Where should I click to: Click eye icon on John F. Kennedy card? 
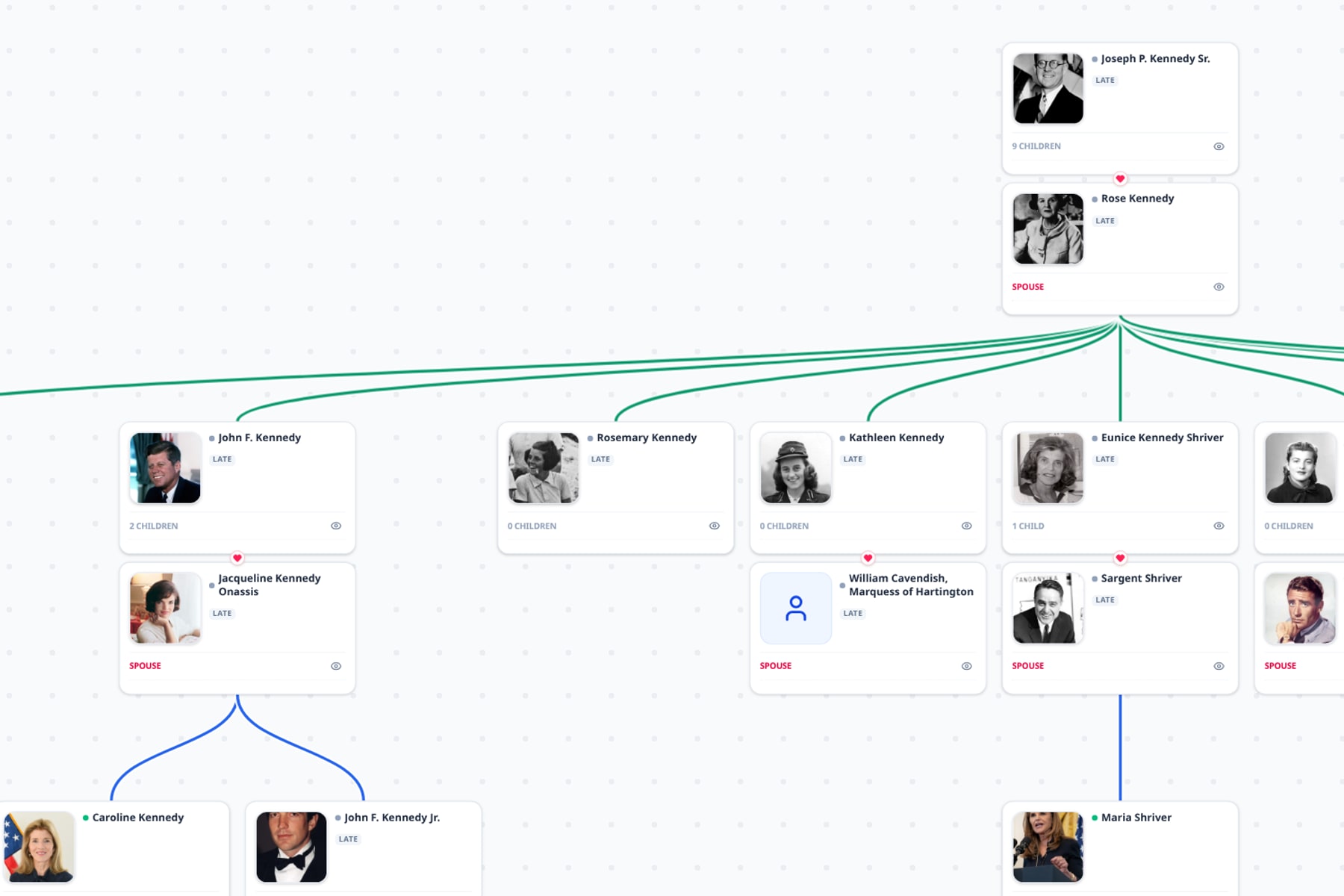tap(336, 526)
